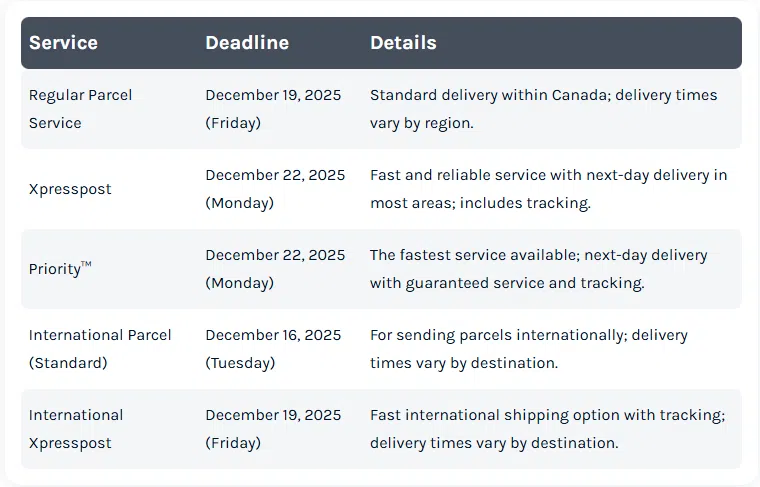Select the Regular Parcel Service cell

(80, 109)
